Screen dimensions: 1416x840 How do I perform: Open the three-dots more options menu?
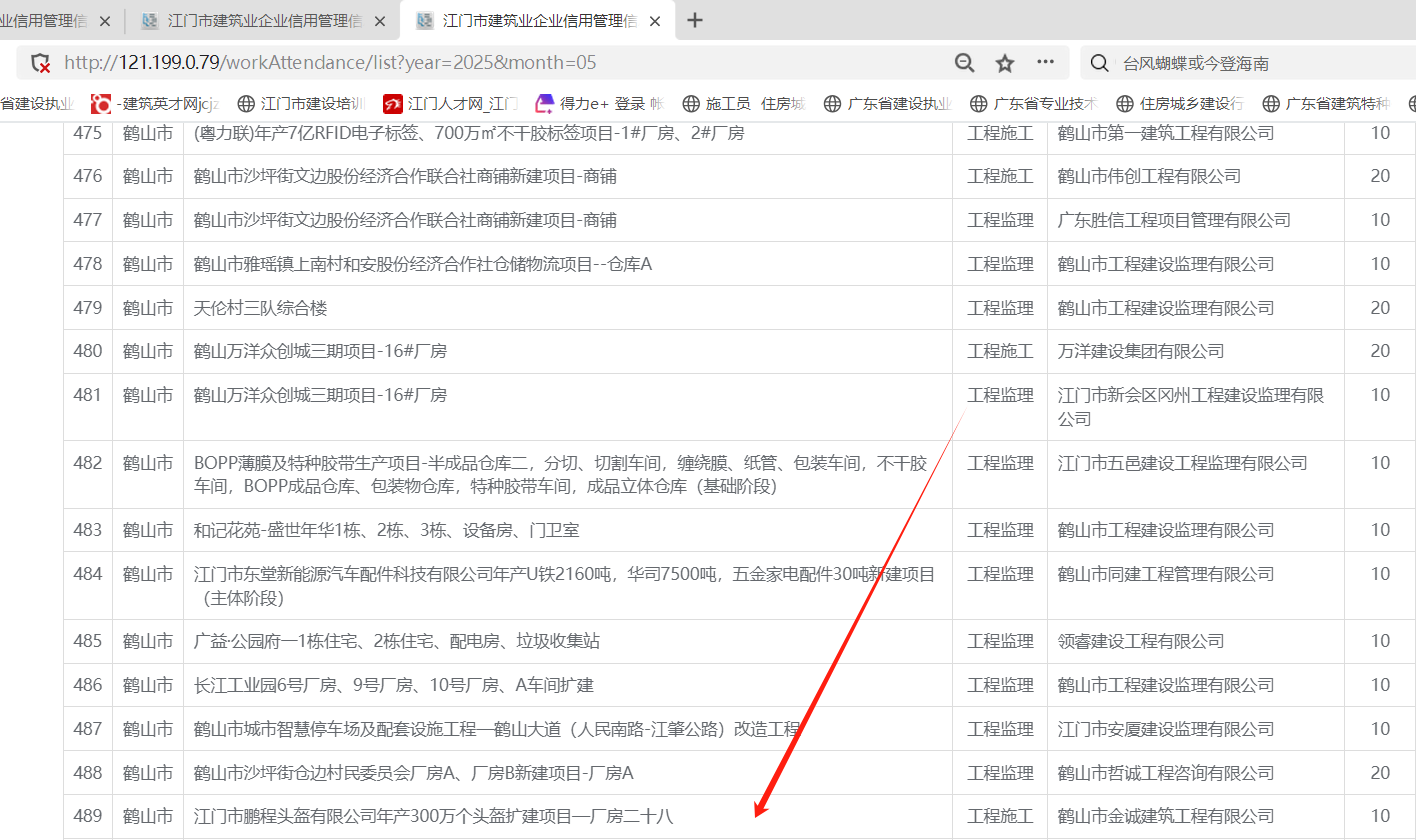1045,62
